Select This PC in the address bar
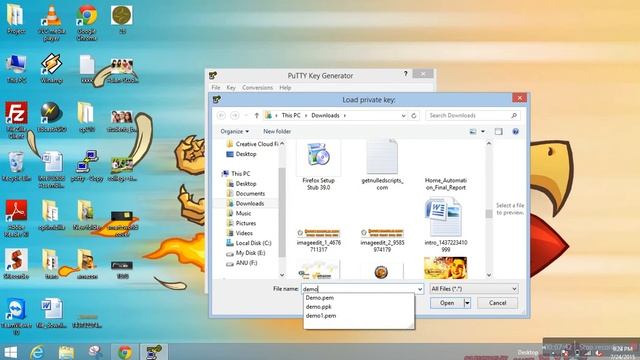The image size is (640, 360). tap(291, 116)
